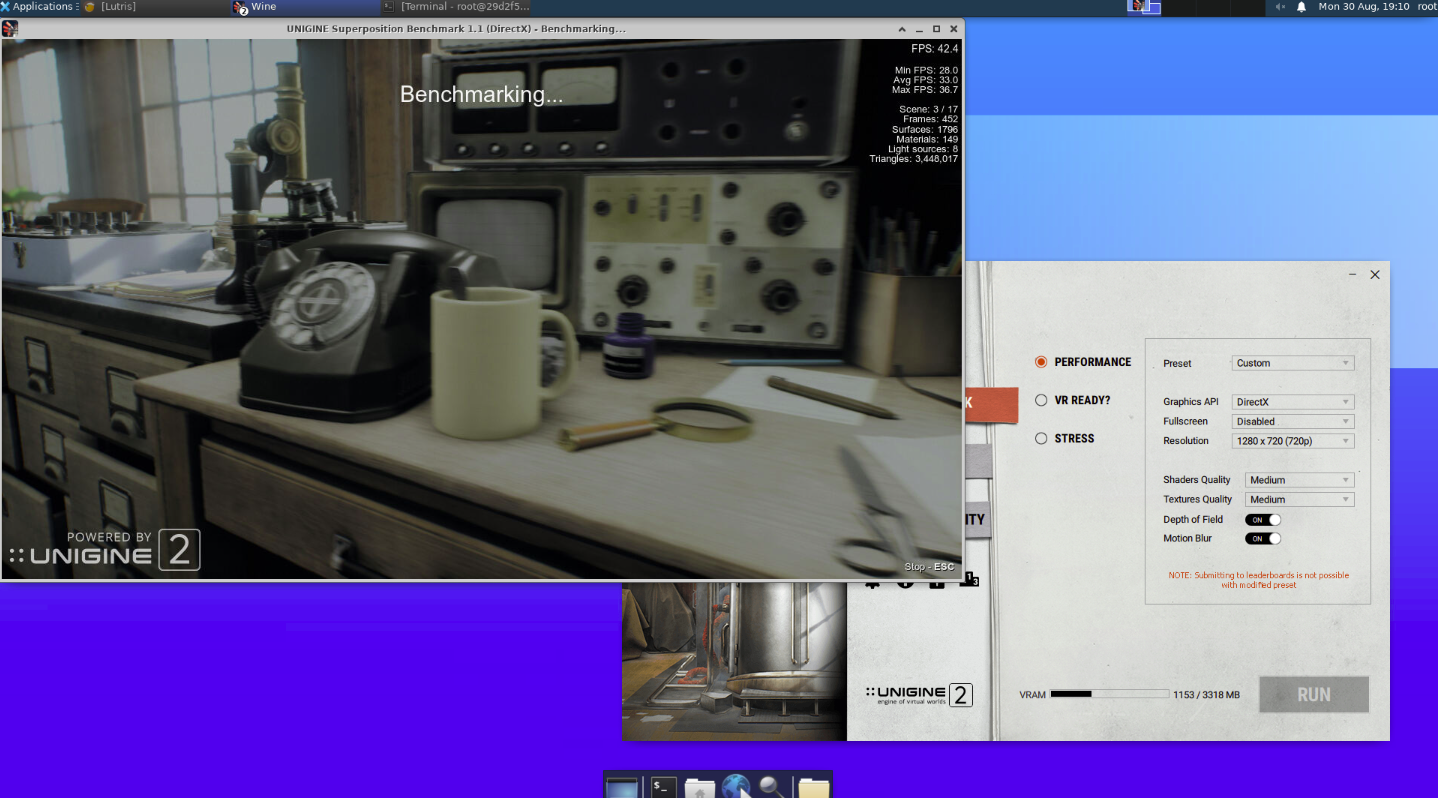1438x798 pixels.
Task: Click the Surfaces: 1796 stat
Action: [925, 129]
